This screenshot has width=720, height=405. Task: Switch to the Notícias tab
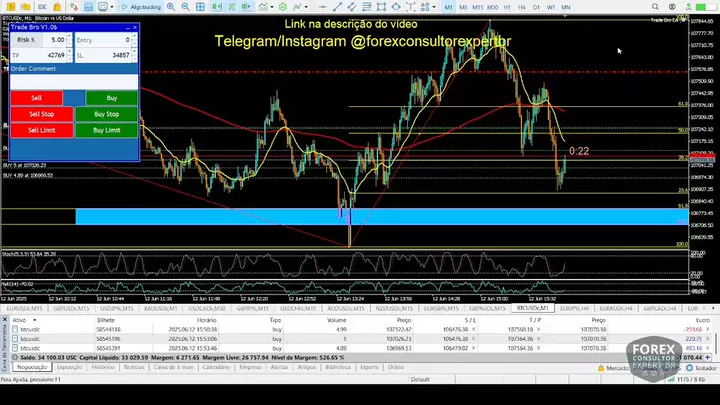pyautogui.click(x=134, y=367)
